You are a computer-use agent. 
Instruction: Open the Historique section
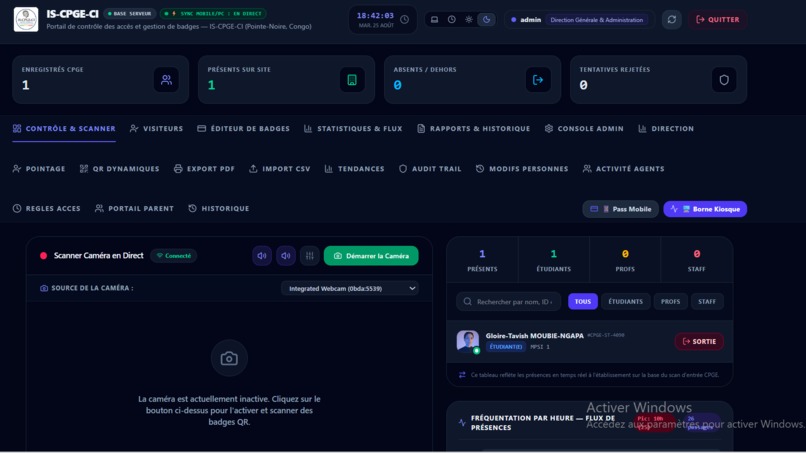pos(218,208)
